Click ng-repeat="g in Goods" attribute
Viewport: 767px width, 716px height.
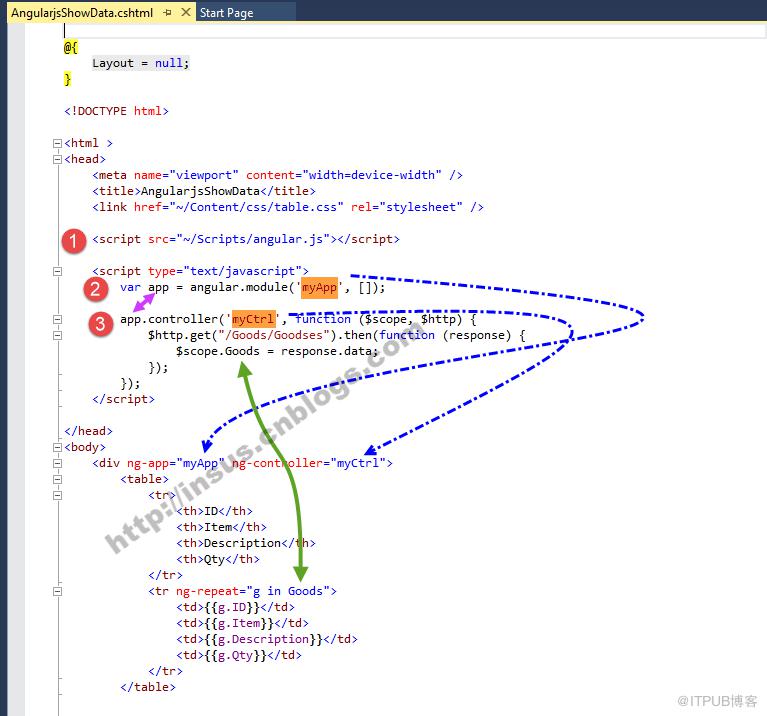(x=253, y=591)
